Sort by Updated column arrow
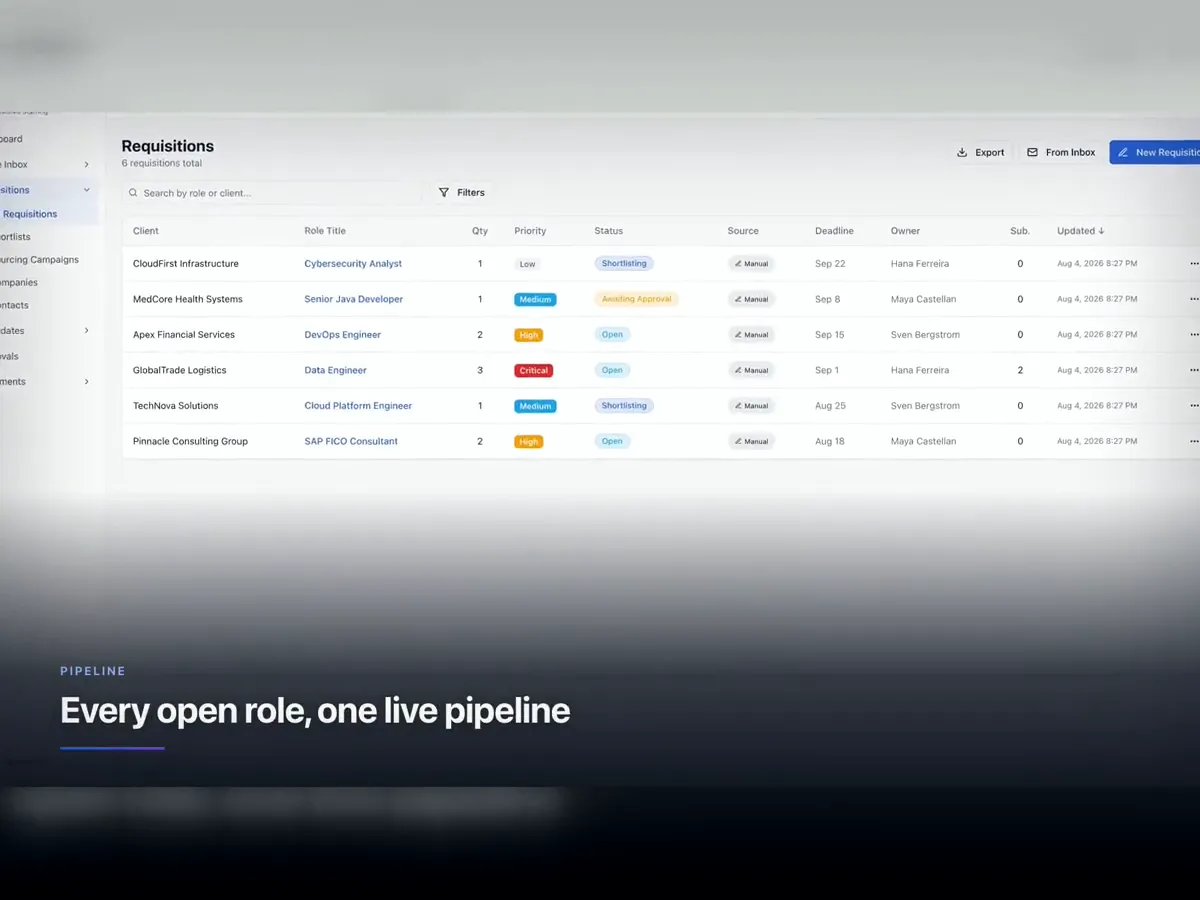Image resolution: width=1200 pixels, height=900 pixels. click(1101, 231)
